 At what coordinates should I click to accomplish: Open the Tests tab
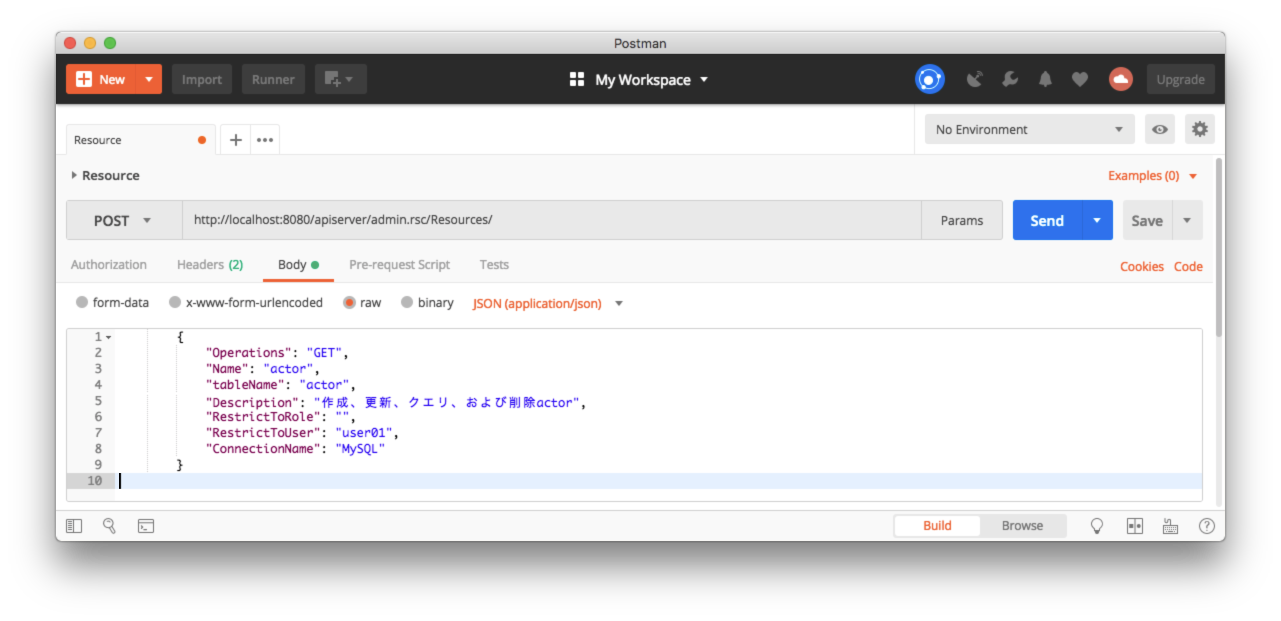[494, 265]
